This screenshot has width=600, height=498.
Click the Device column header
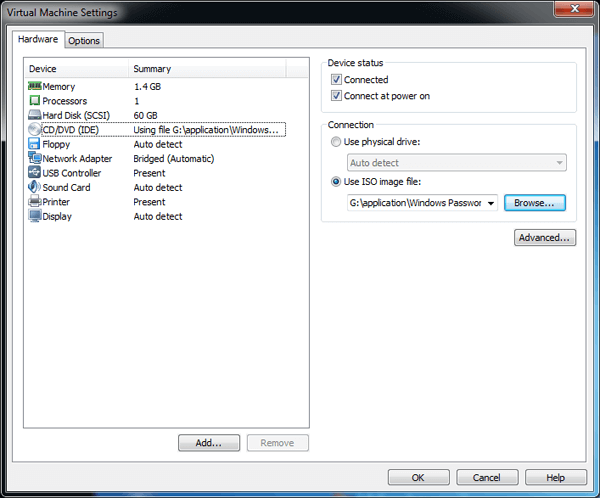(x=77, y=69)
